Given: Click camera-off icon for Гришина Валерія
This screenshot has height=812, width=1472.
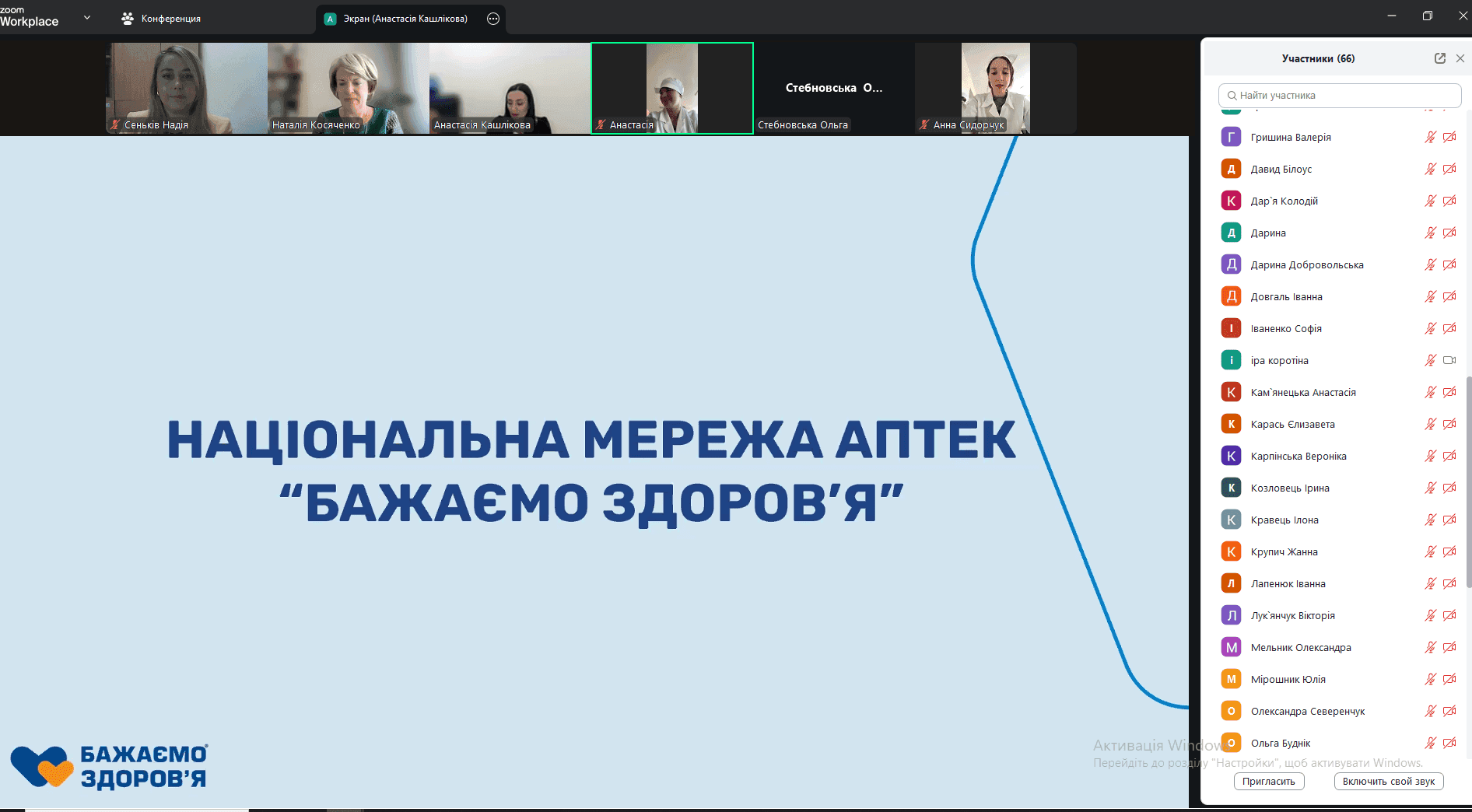Looking at the screenshot, I should pos(1449,137).
